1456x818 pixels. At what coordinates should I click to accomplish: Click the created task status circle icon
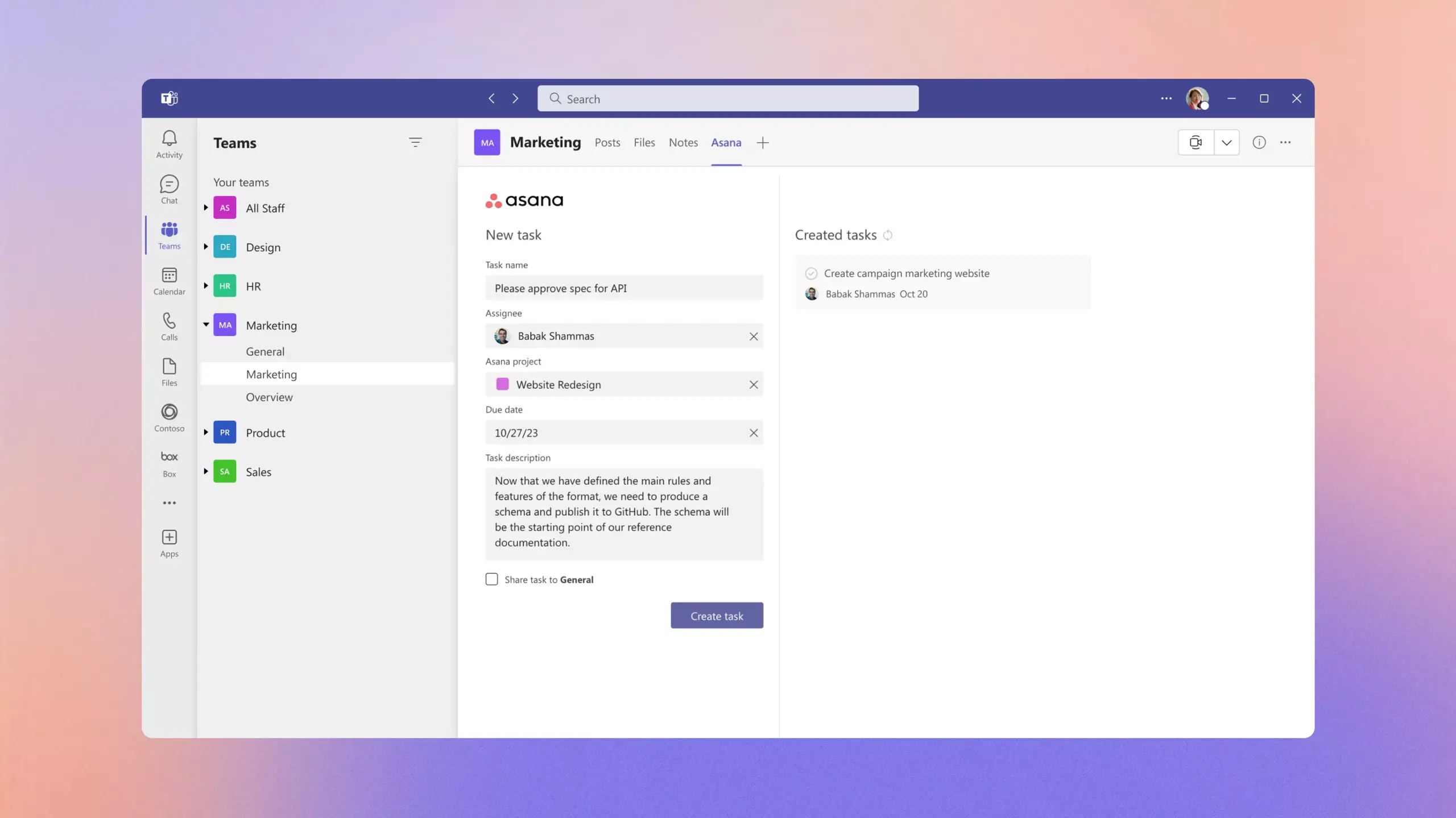812,273
